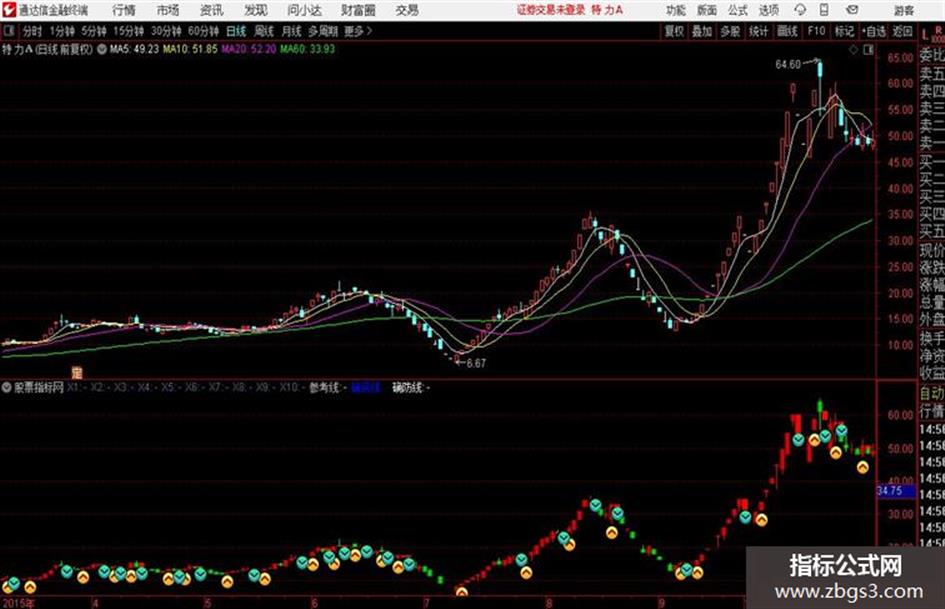Click the 多股 multi-stock button
The image size is (945, 609).
click(x=730, y=31)
